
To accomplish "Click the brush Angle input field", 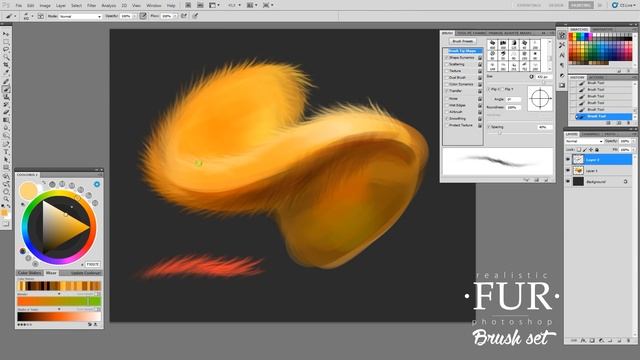I will pos(513,99).
